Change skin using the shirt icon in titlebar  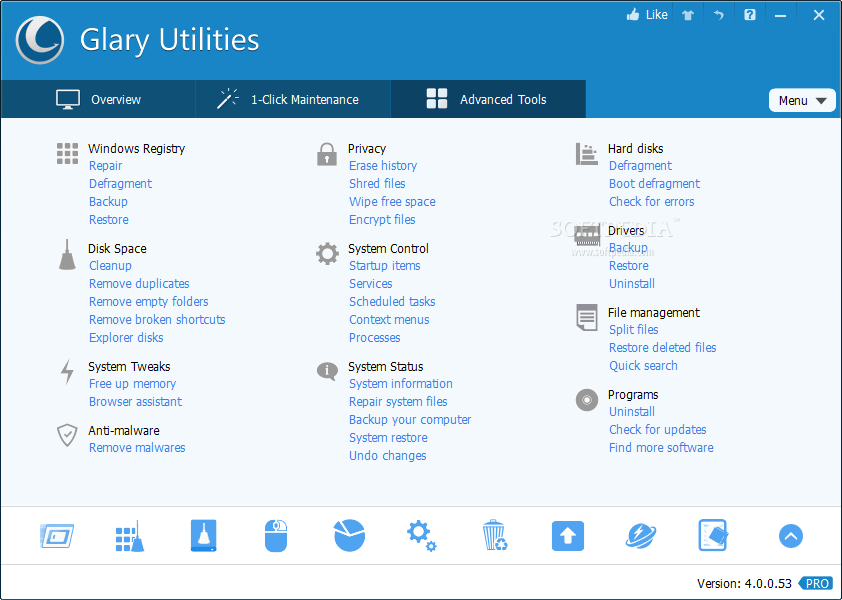(x=688, y=15)
